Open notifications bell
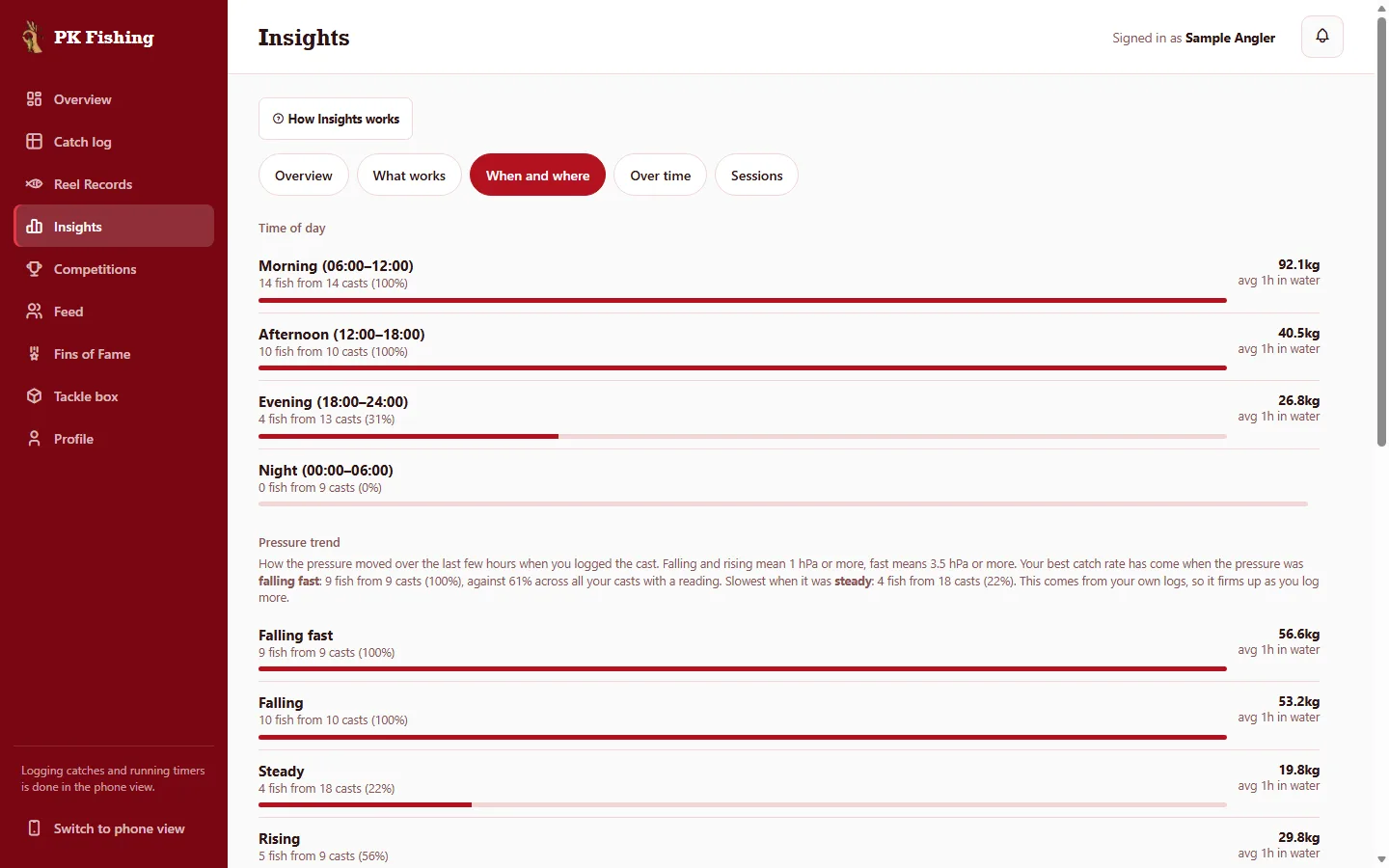The image size is (1389, 868). (x=1322, y=37)
